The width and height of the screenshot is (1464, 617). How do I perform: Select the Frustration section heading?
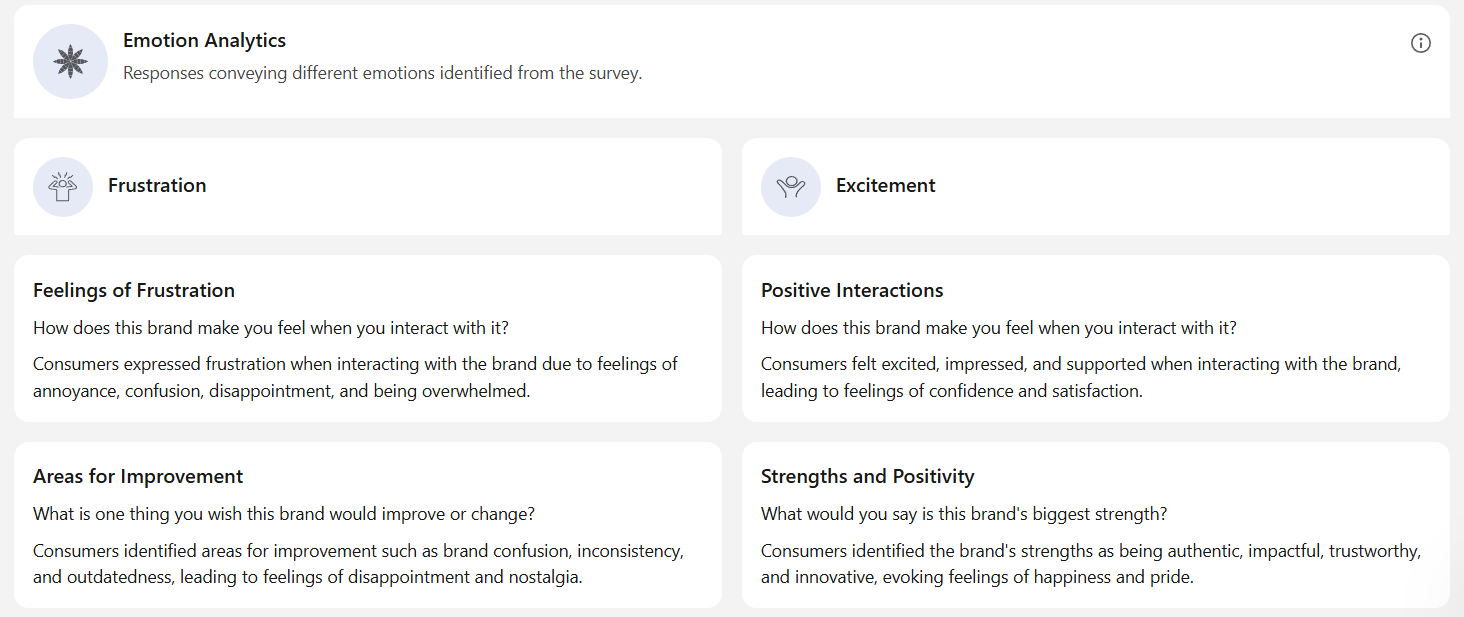(157, 185)
